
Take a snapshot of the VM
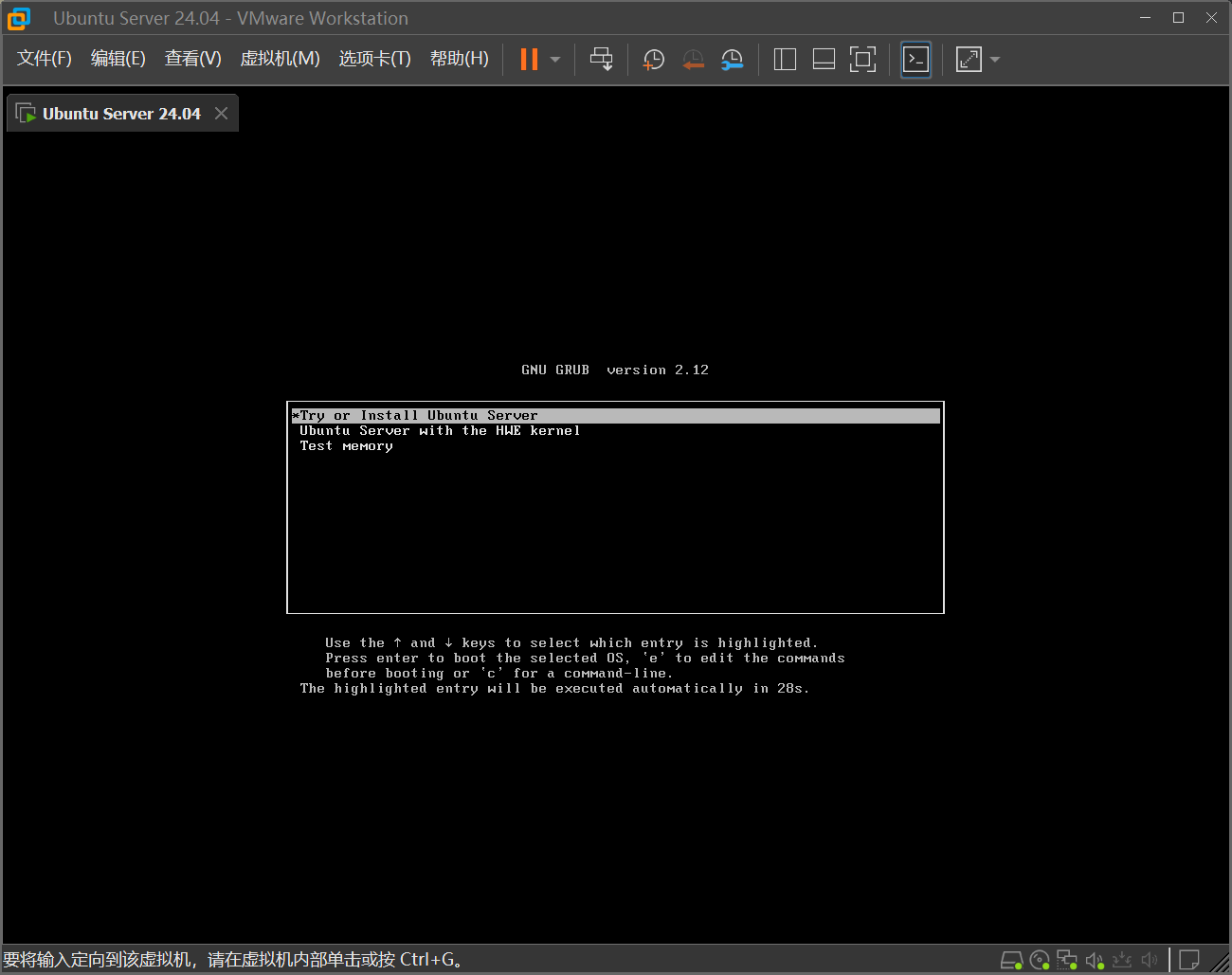(653, 60)
